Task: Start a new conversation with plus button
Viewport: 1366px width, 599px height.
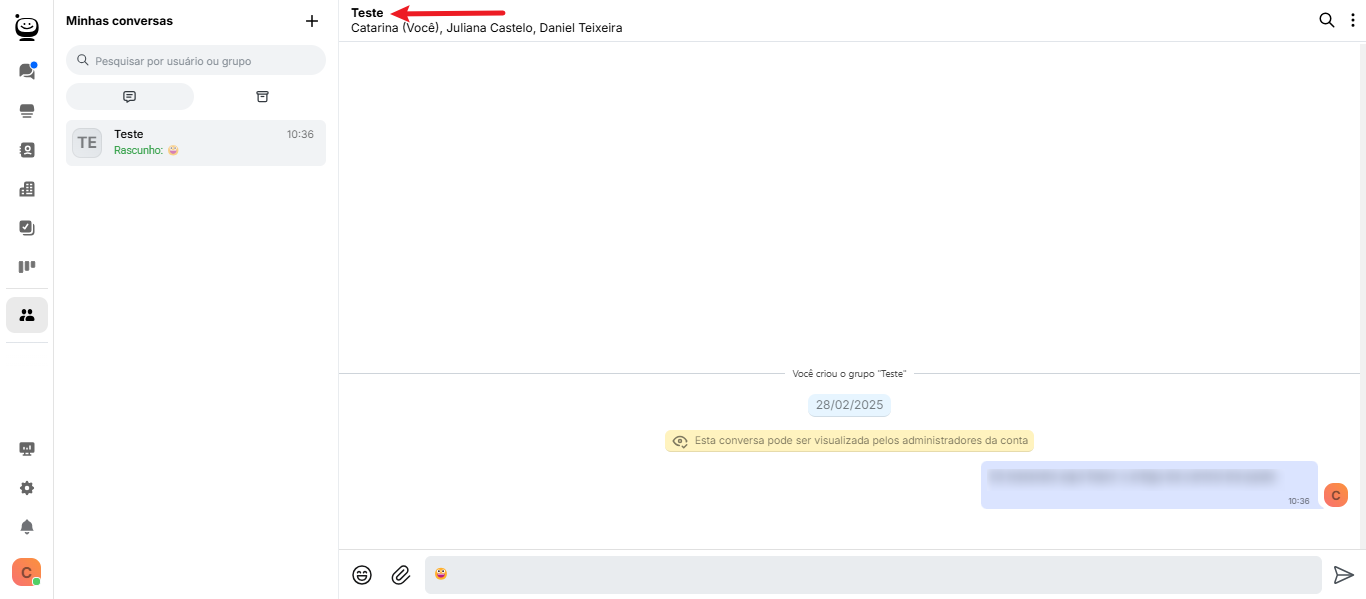Action: (x=312, y=21)
